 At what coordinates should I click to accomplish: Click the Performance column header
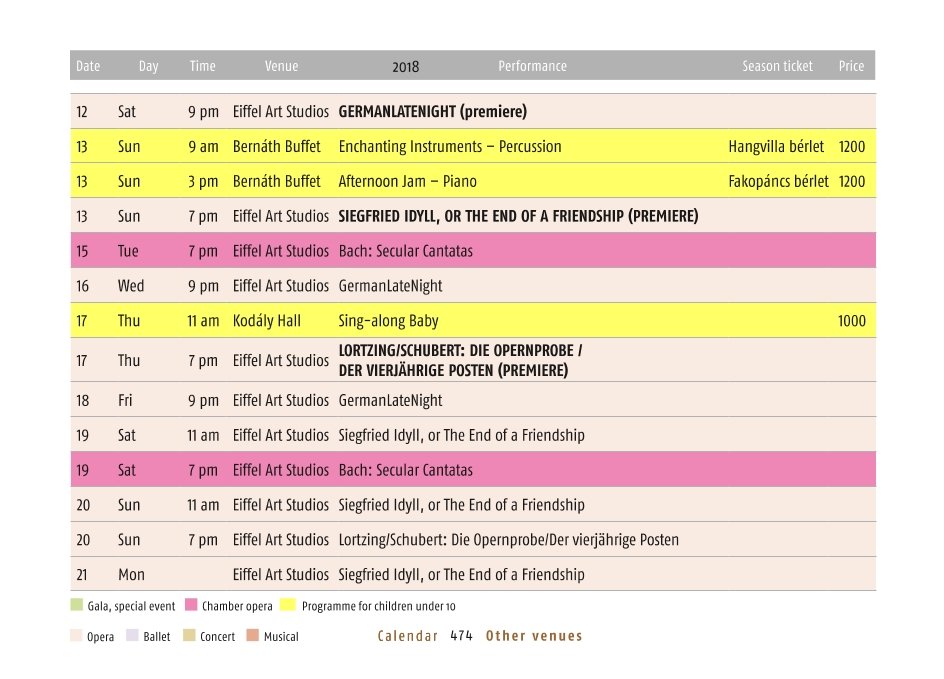point(532,66)
